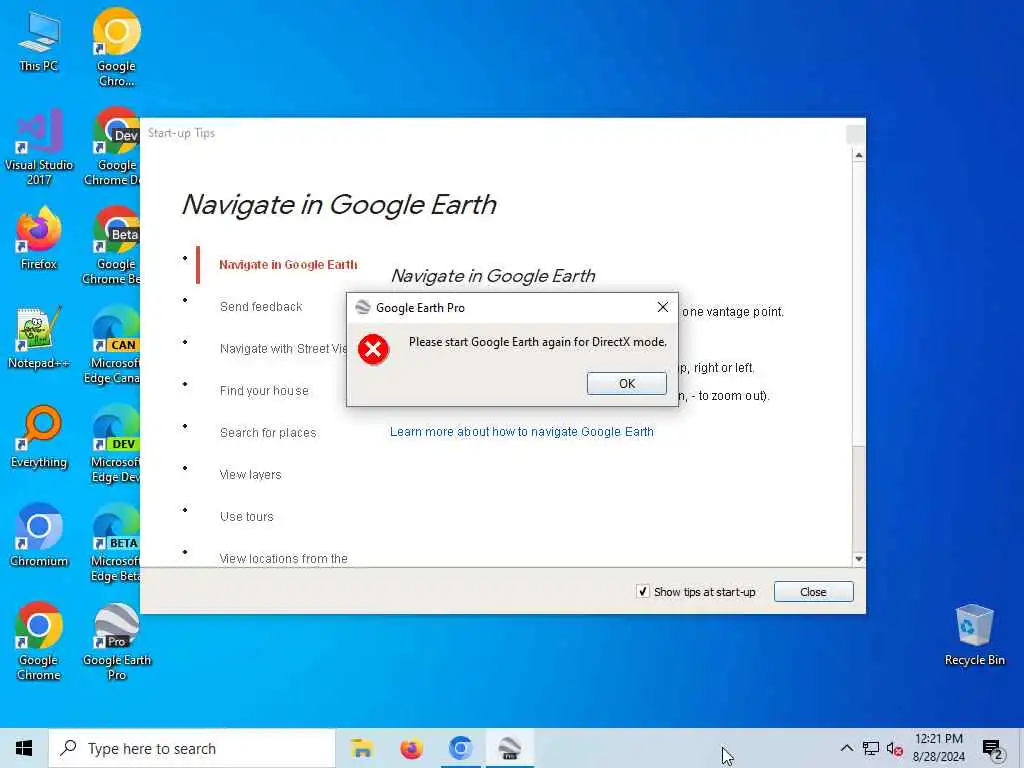Click OK in the Google Earth Pro error dialog
Image resolution: width=1024 pixels, height=768 pixels.
click(x=626, y=383)
